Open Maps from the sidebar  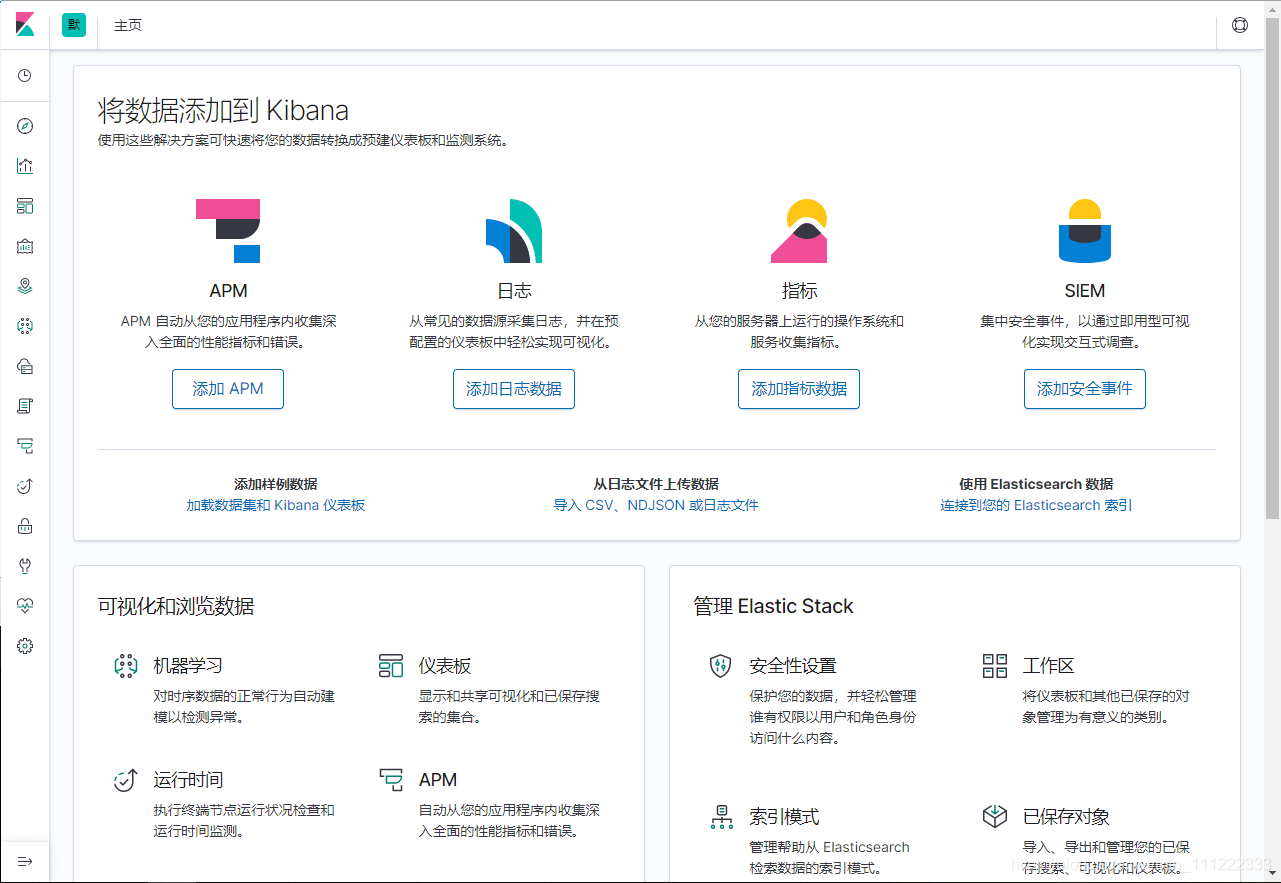[x=25, y=286]
